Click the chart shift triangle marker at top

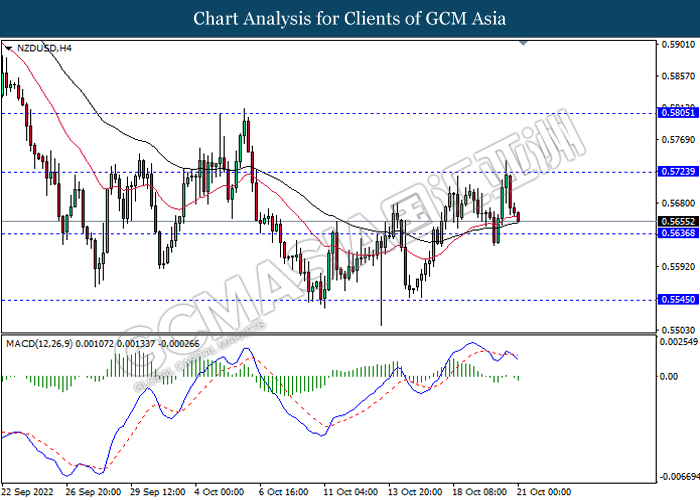(523, 43)
